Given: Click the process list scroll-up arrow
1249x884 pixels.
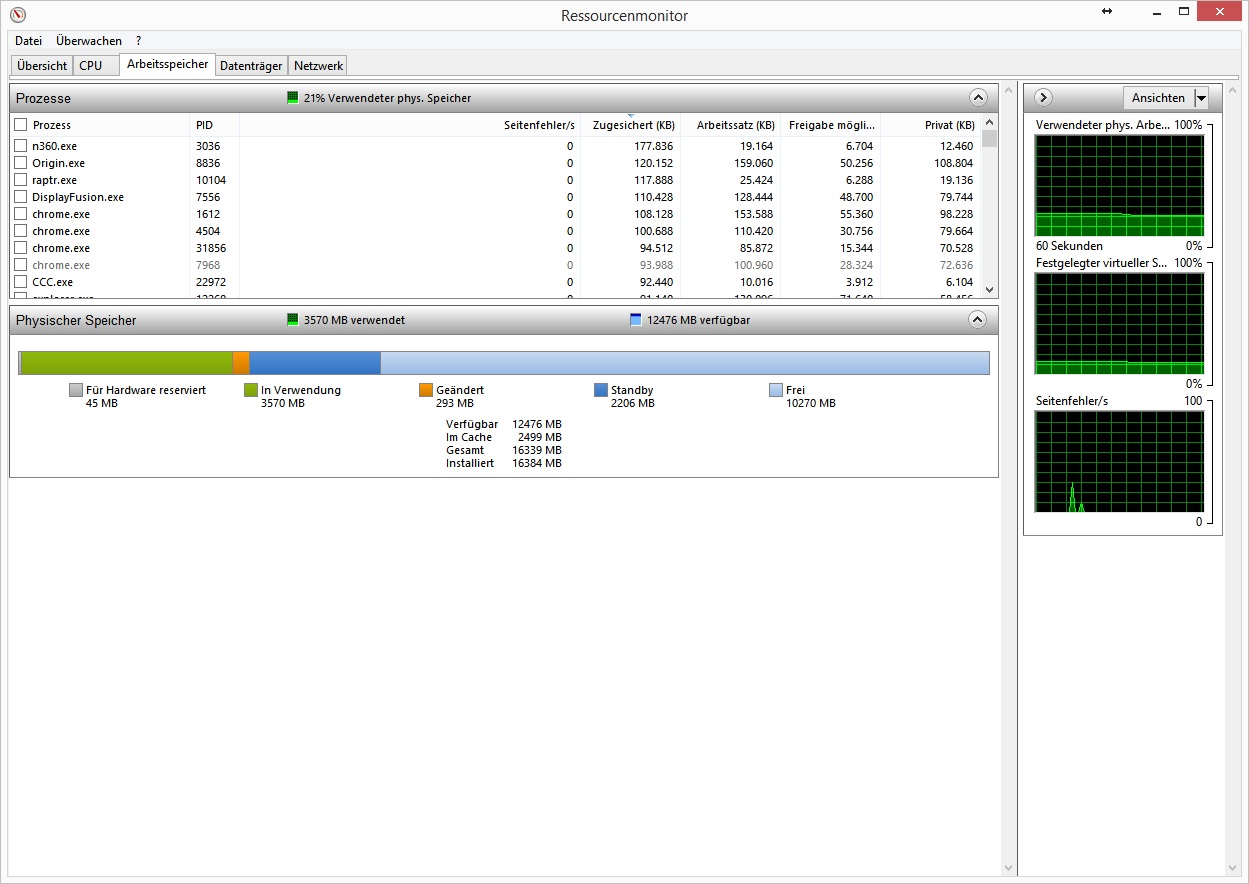Looking at the screenshot, I should tap(990, 123).
